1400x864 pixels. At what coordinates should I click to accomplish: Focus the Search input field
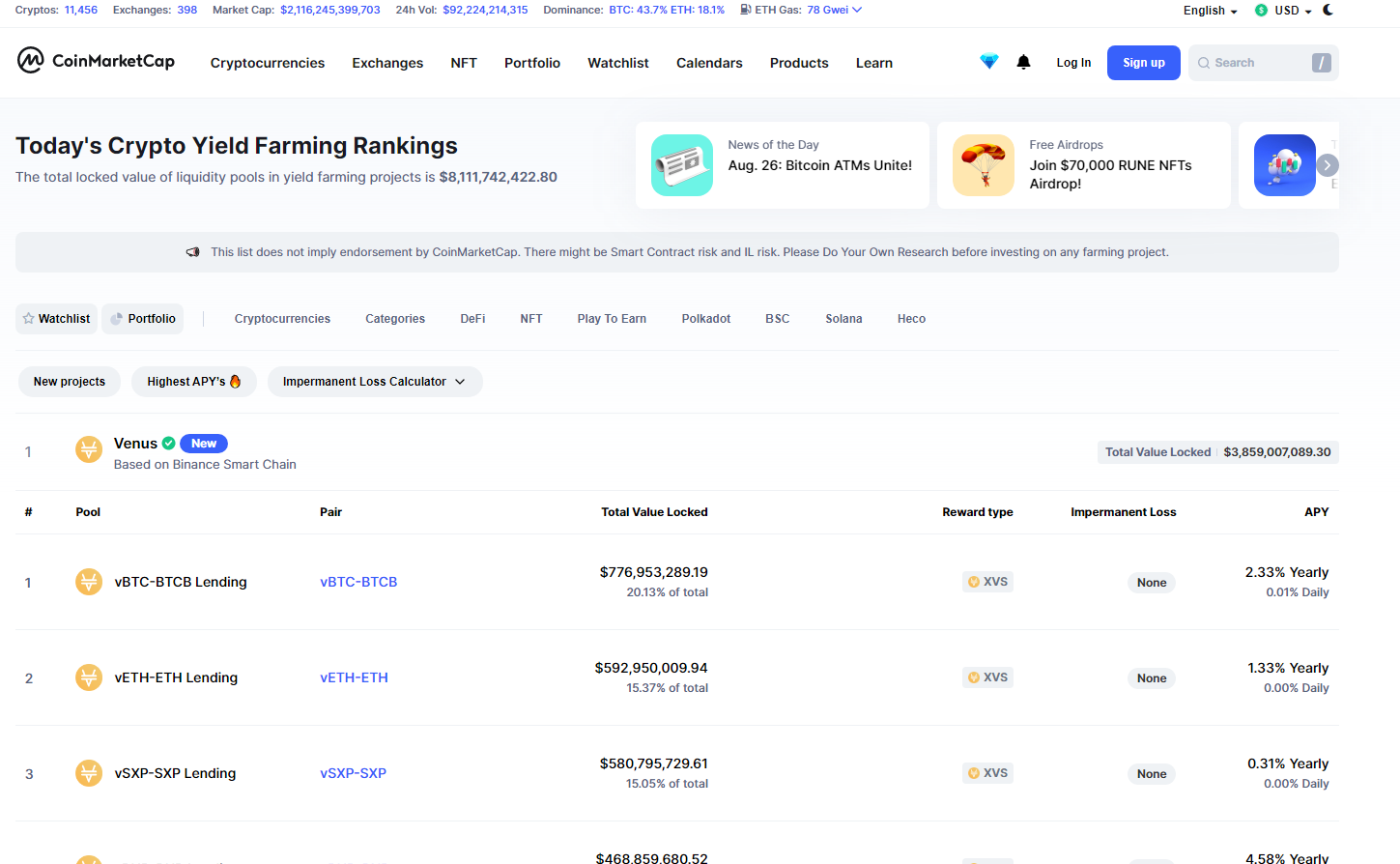(1263, 63)
